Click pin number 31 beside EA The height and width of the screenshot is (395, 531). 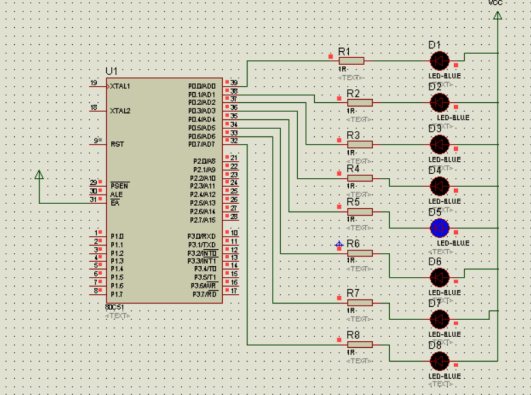coord(93,200)
